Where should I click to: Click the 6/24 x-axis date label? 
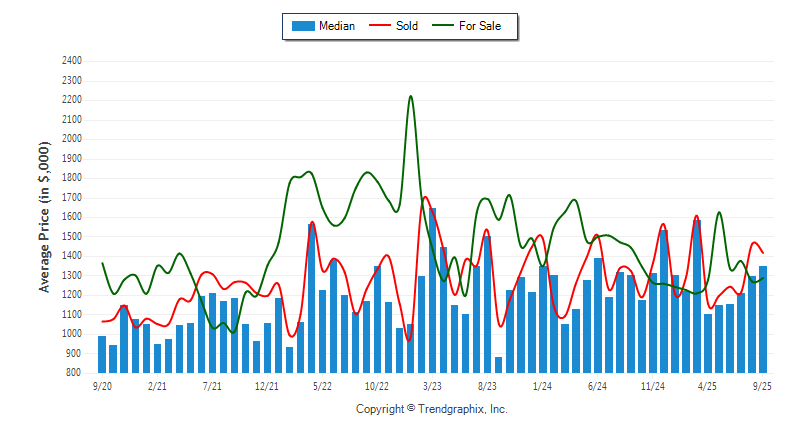pos(598,385)
